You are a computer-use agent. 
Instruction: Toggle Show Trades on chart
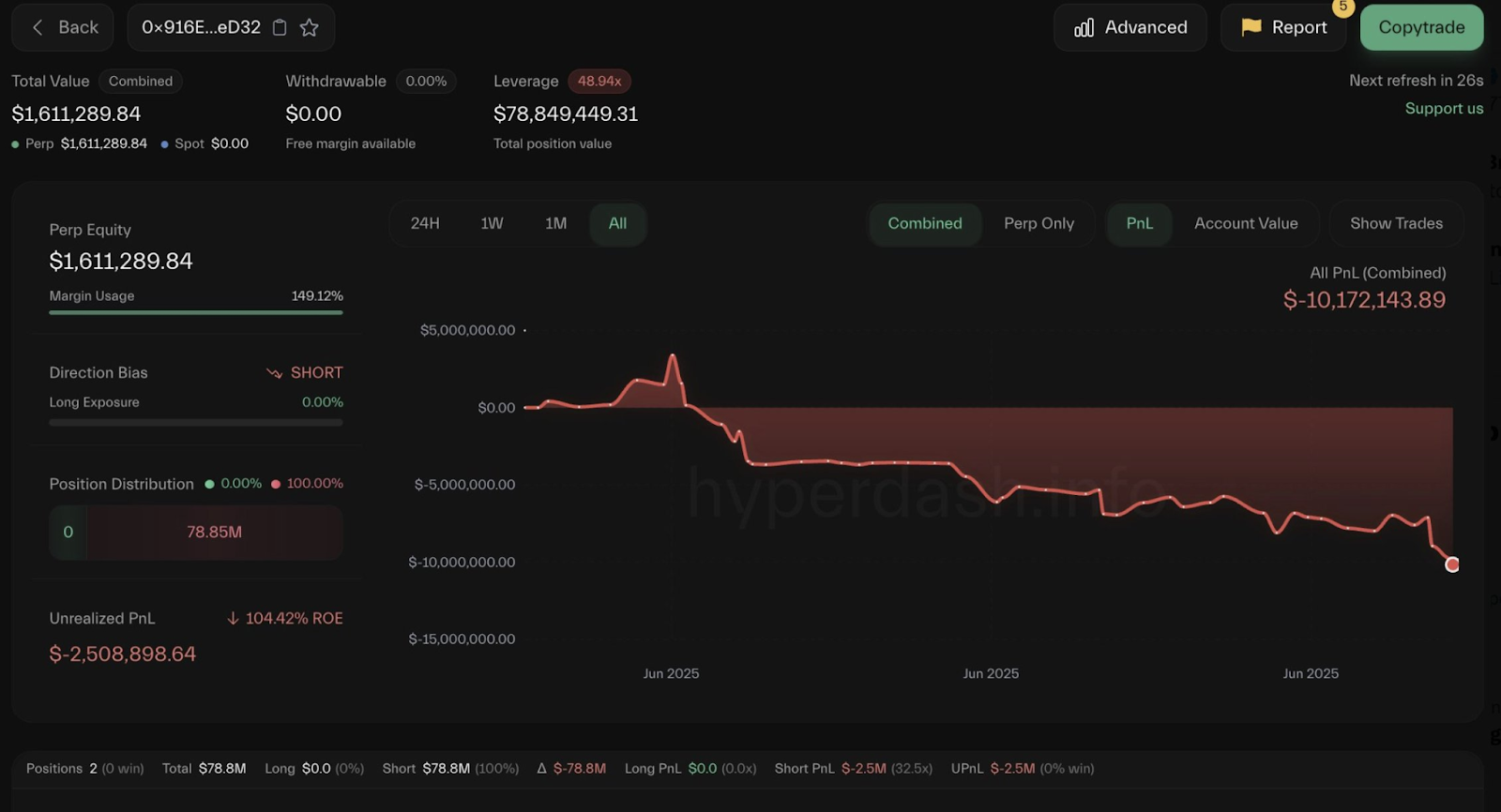point(1396,223)
